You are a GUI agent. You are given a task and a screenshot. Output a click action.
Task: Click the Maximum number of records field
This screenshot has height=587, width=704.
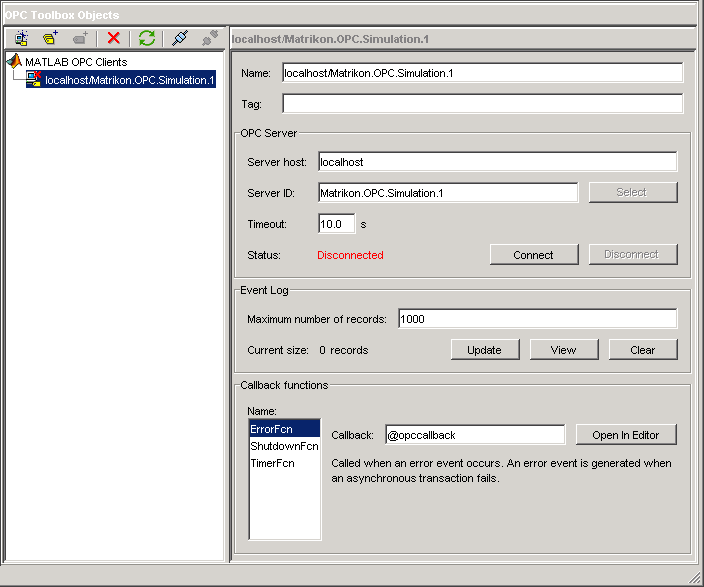pos(537,318)
